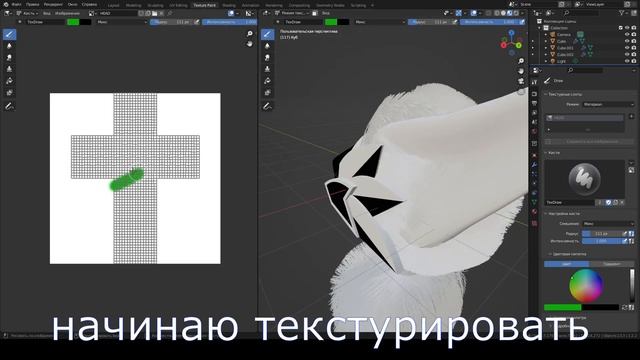Select Fill tool in image editor toolbar

pyautogui.click(x=9, y=81)
